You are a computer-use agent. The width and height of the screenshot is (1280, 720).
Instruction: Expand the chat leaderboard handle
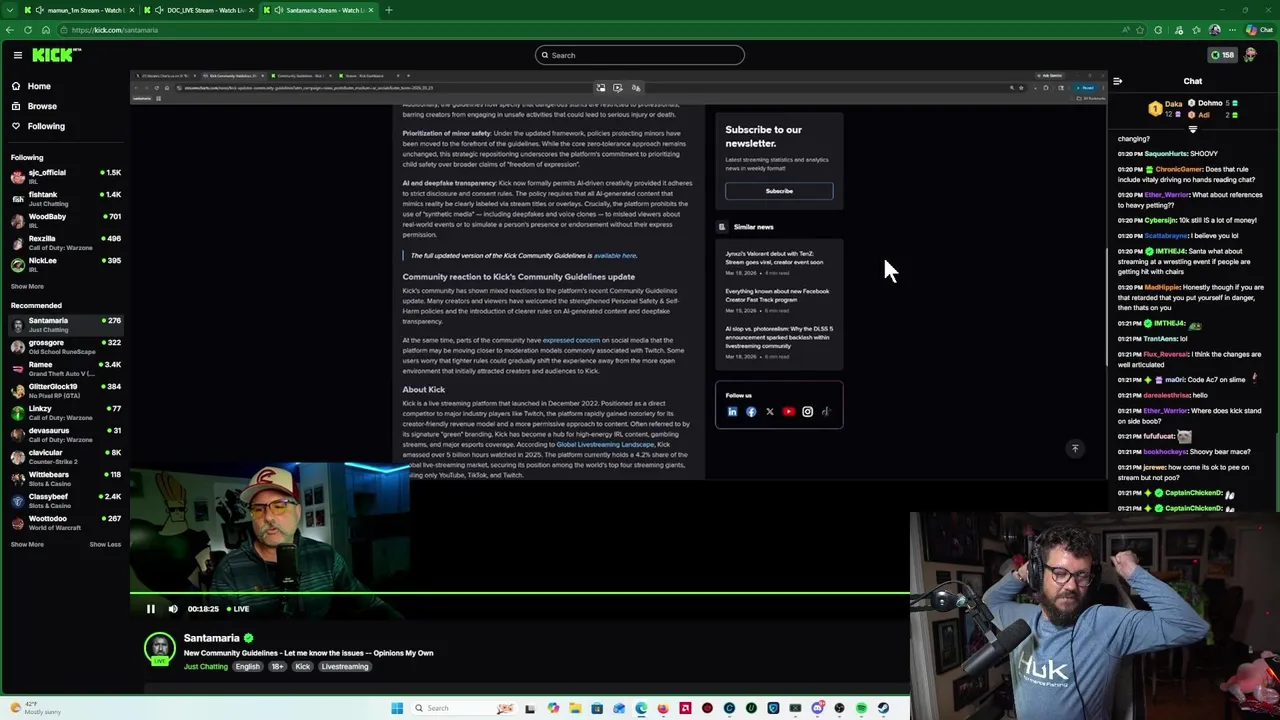[x=1192, y=129]
